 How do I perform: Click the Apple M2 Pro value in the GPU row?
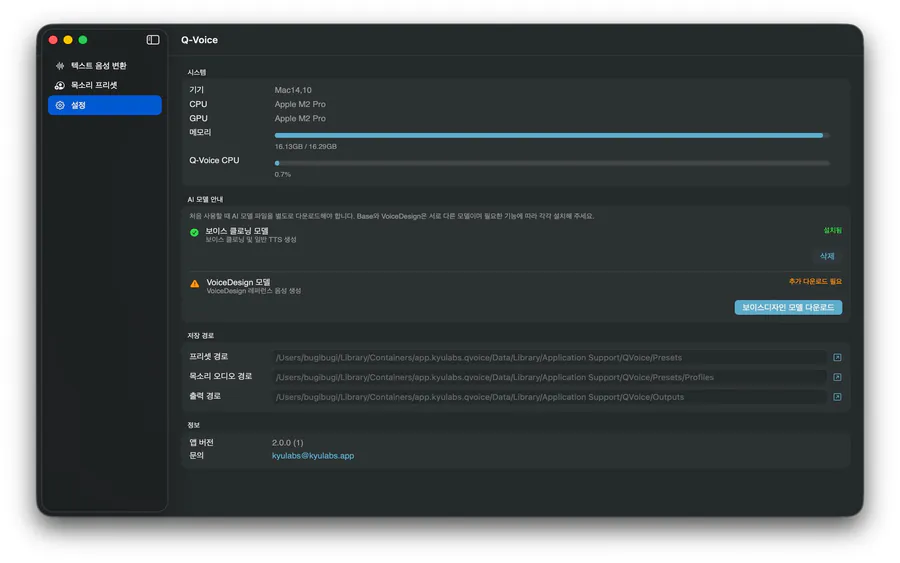coord(300,118)
